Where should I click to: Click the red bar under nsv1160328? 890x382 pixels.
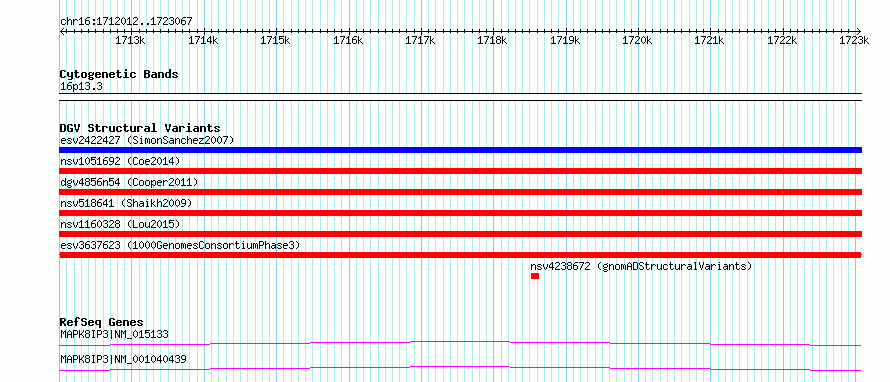pos(460,234)
